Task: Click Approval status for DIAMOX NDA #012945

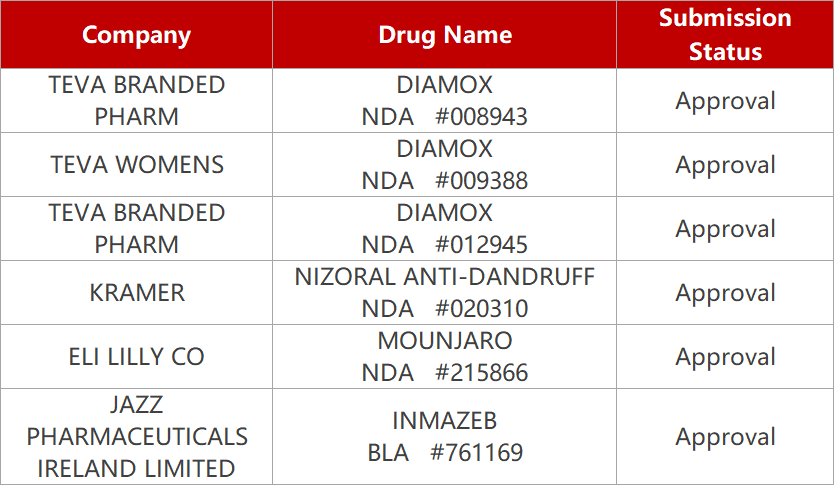Action: pos(725,229)
